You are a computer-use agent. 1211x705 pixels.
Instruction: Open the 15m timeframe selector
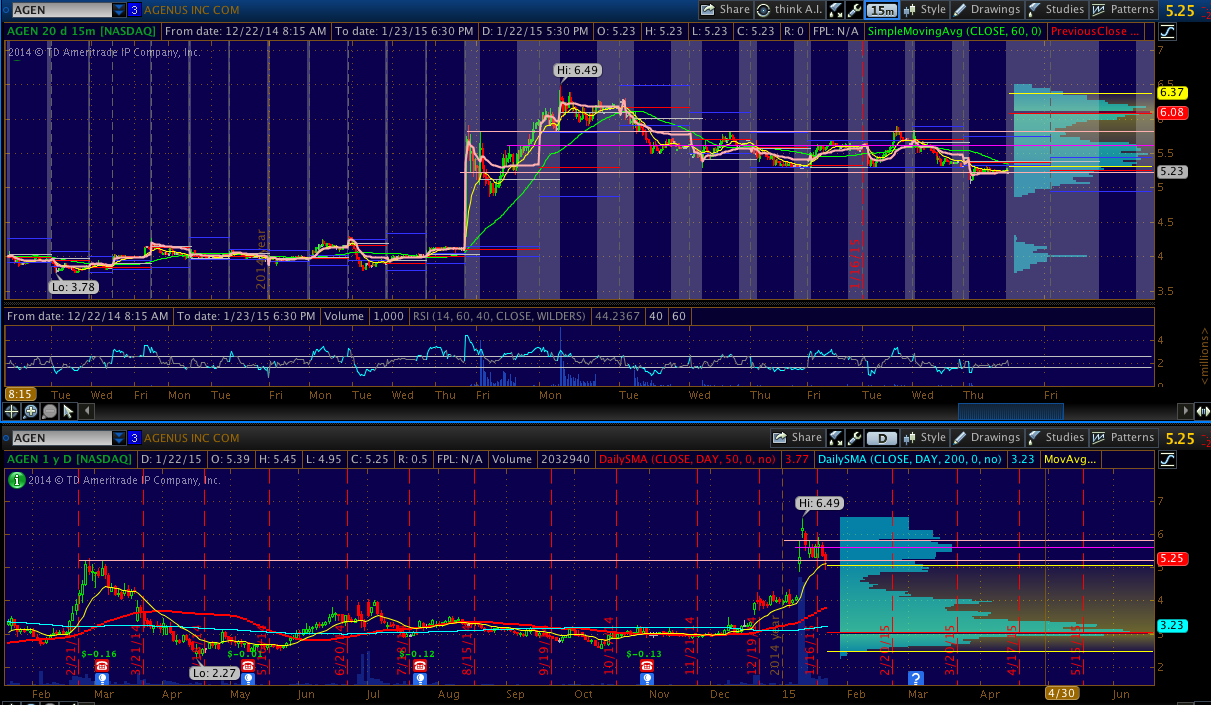[881, 10]
